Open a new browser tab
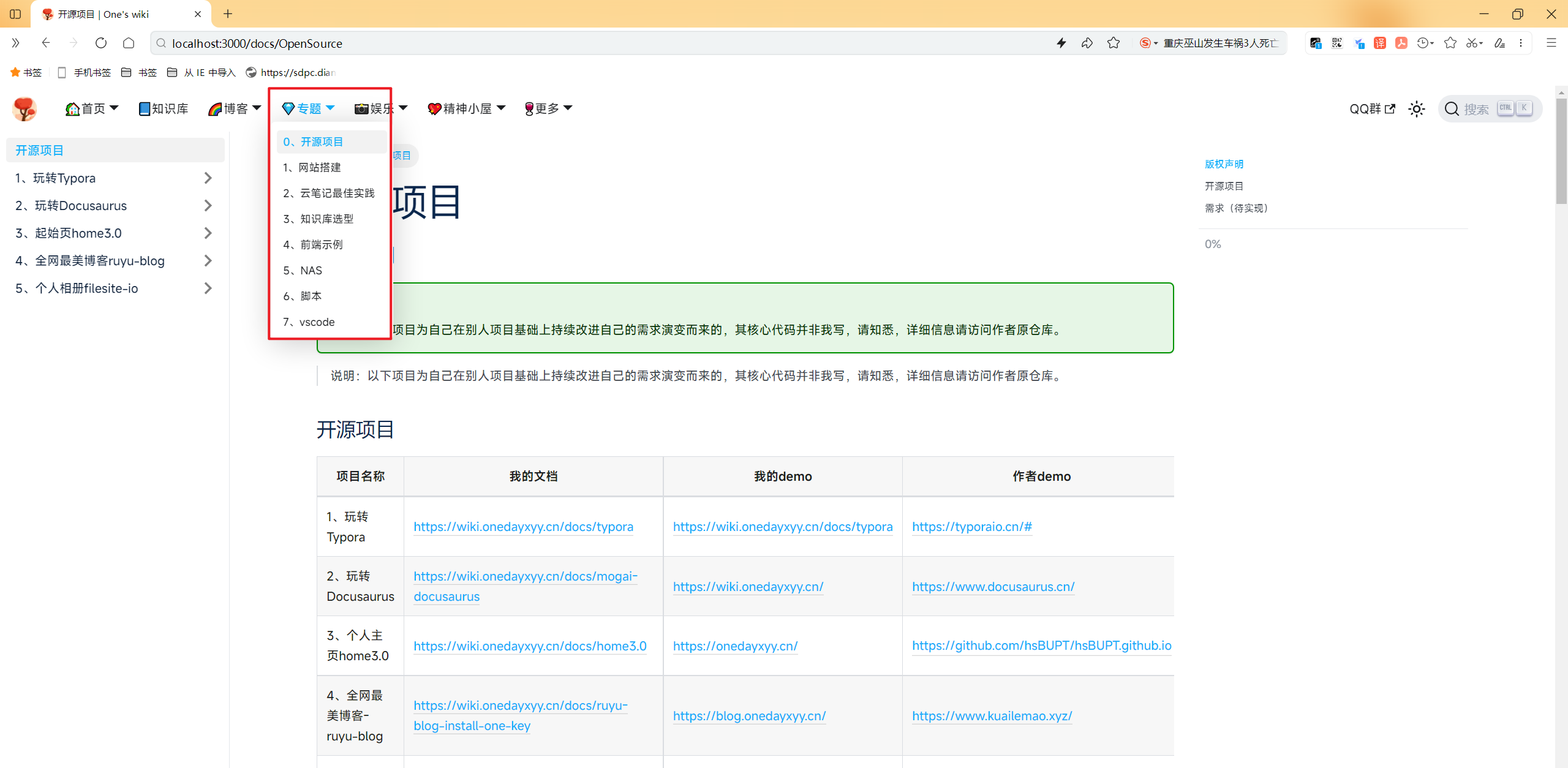The image size is (1568, 768). 228,13
